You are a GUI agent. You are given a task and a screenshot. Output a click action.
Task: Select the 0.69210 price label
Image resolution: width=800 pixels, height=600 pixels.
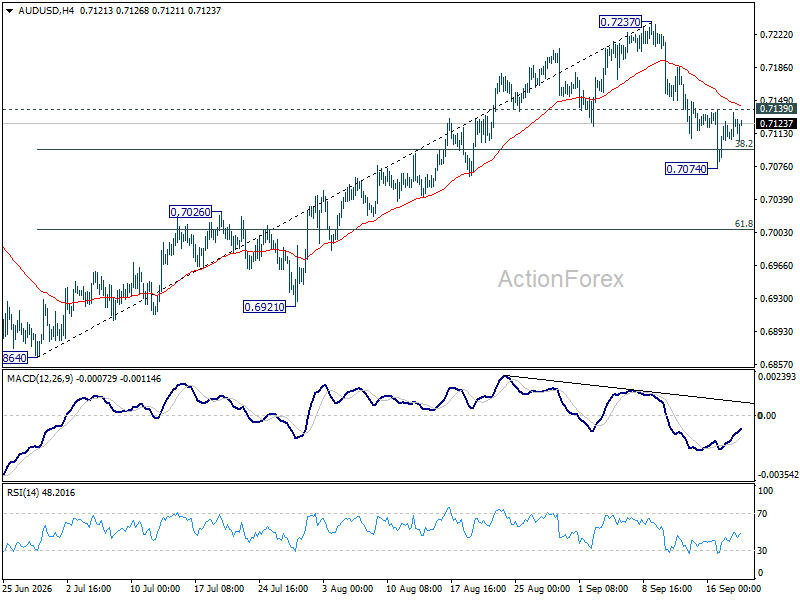tap(264, 307)
